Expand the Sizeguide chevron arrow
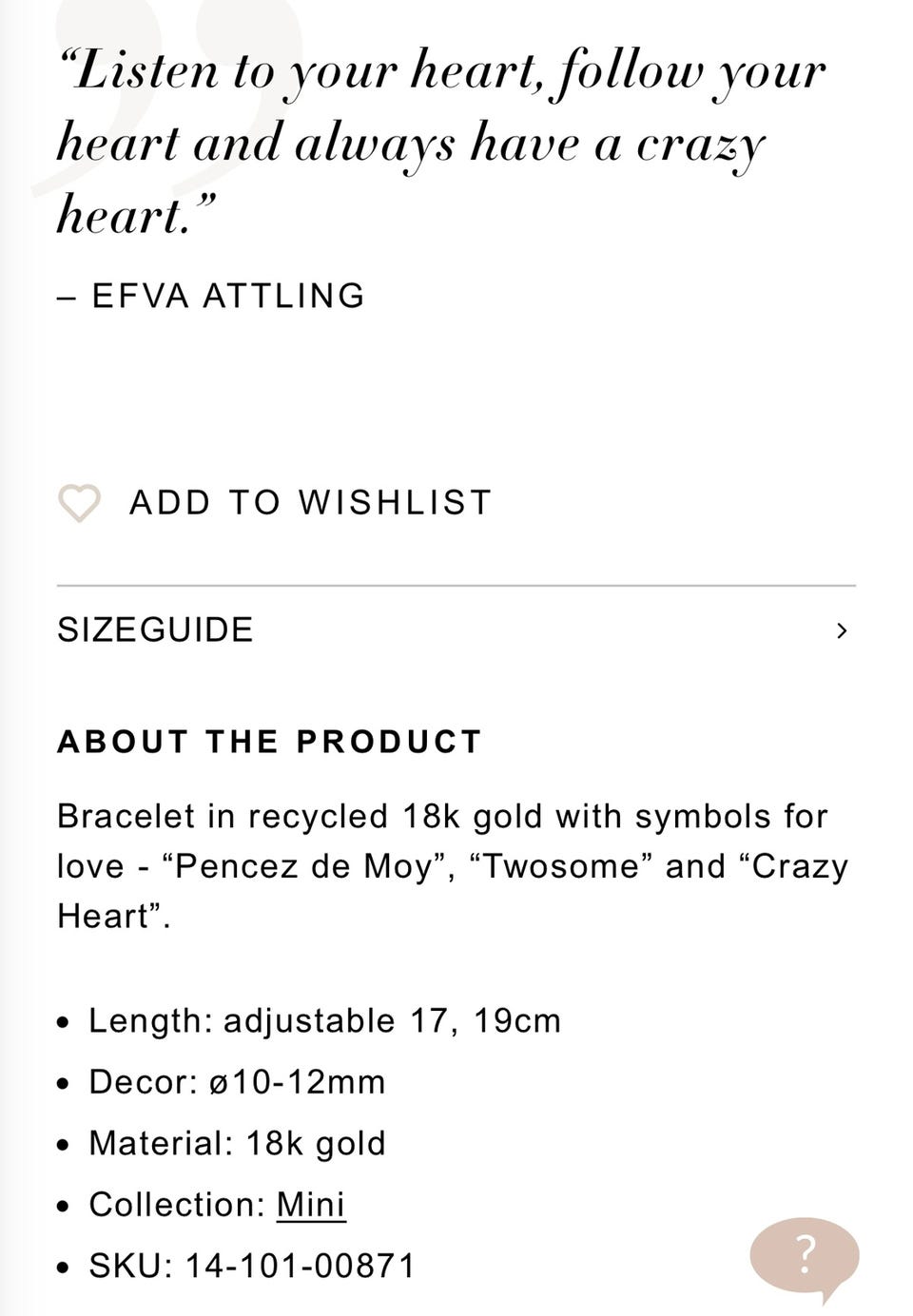This screenshot has height=1316, width=913. pos(841,630)
